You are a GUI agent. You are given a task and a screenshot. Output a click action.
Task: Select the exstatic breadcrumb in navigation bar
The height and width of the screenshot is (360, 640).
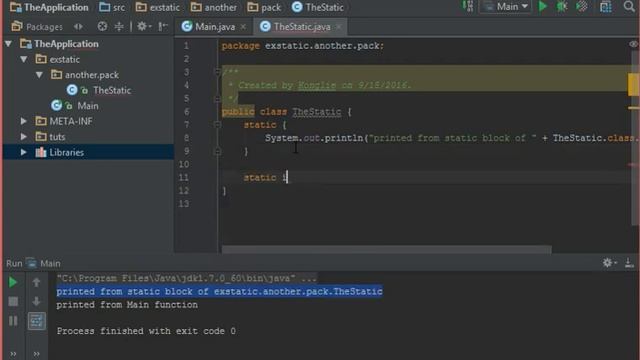pyautogui.click(x=158, y=7)
